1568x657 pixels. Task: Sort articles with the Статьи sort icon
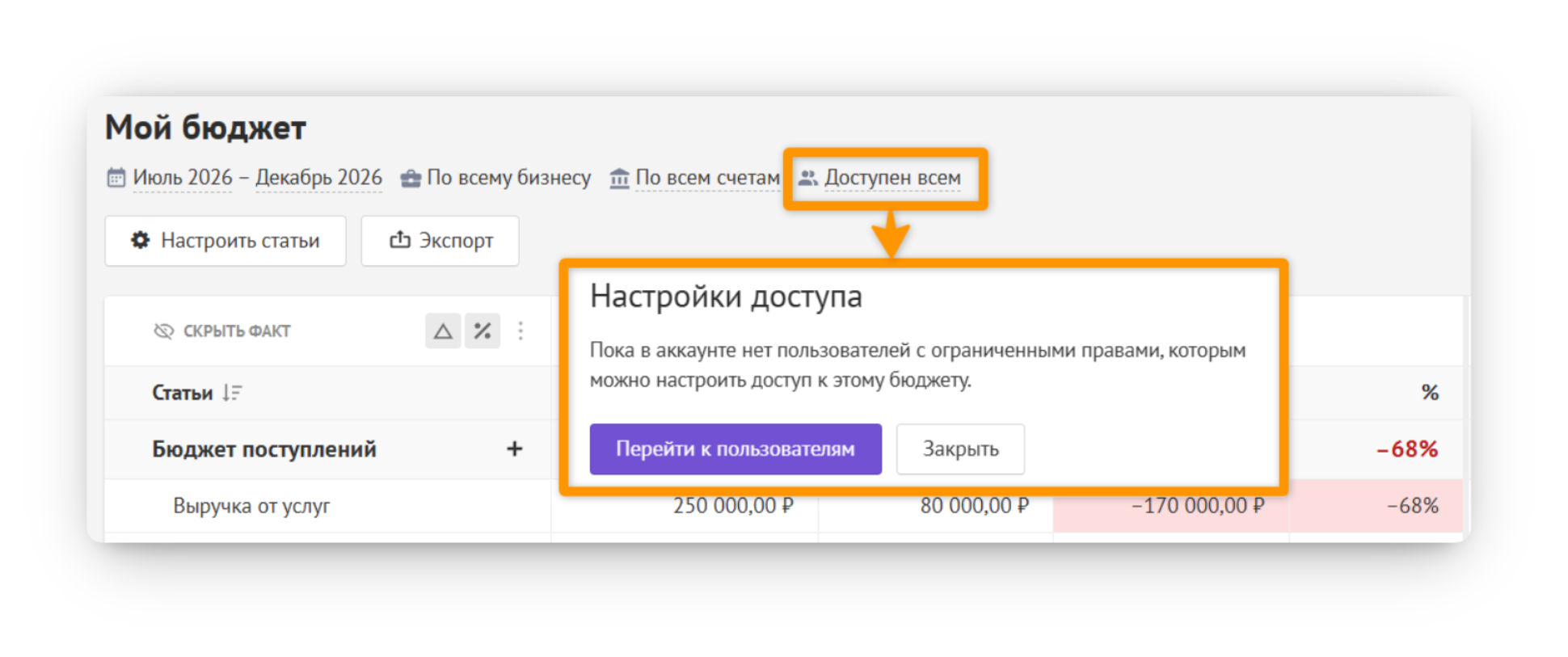coord(233,393)
